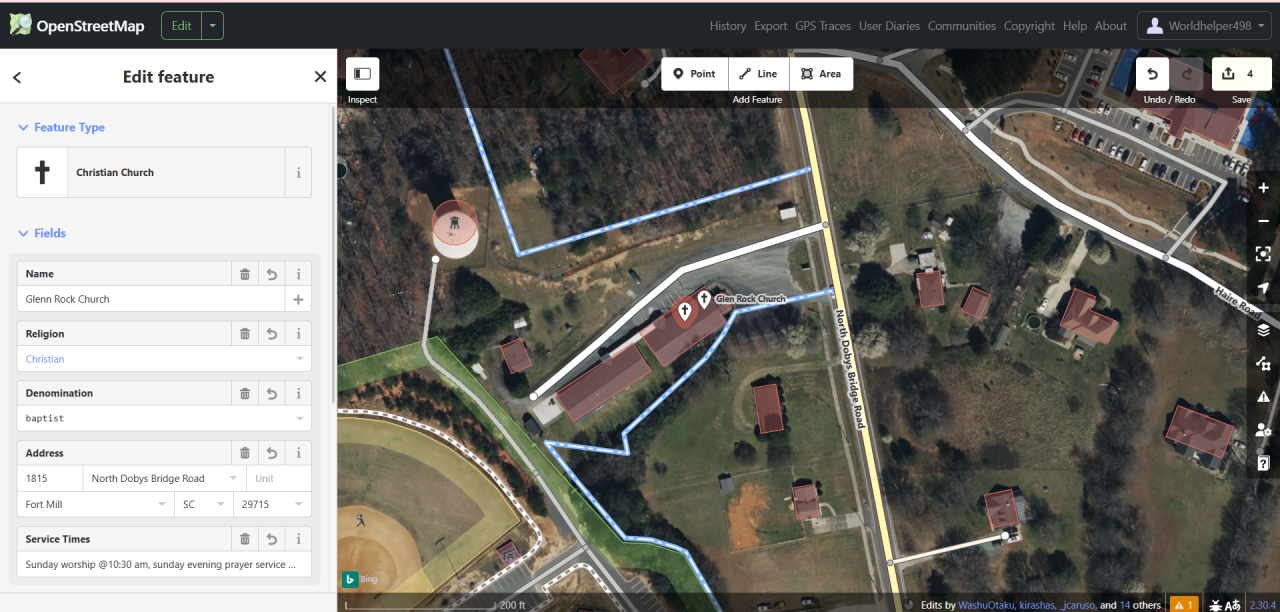
Task: Open the Help panel icon
Action: point(1263,462)
